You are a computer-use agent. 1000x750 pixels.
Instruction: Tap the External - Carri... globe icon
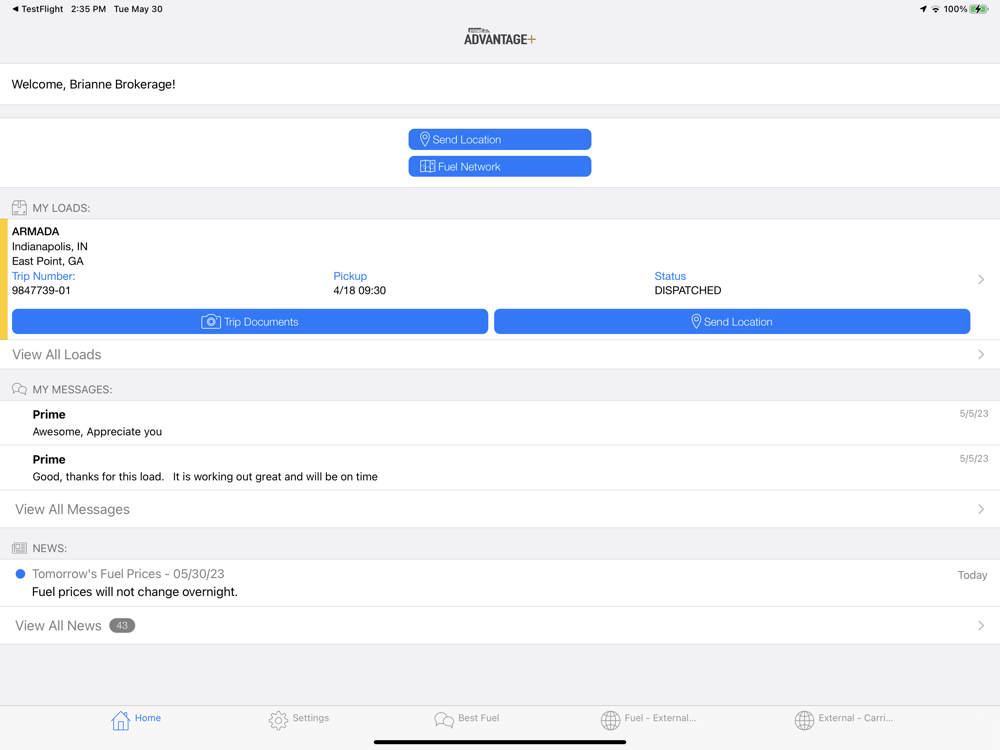pyautogui.click(x=804, y=721)
